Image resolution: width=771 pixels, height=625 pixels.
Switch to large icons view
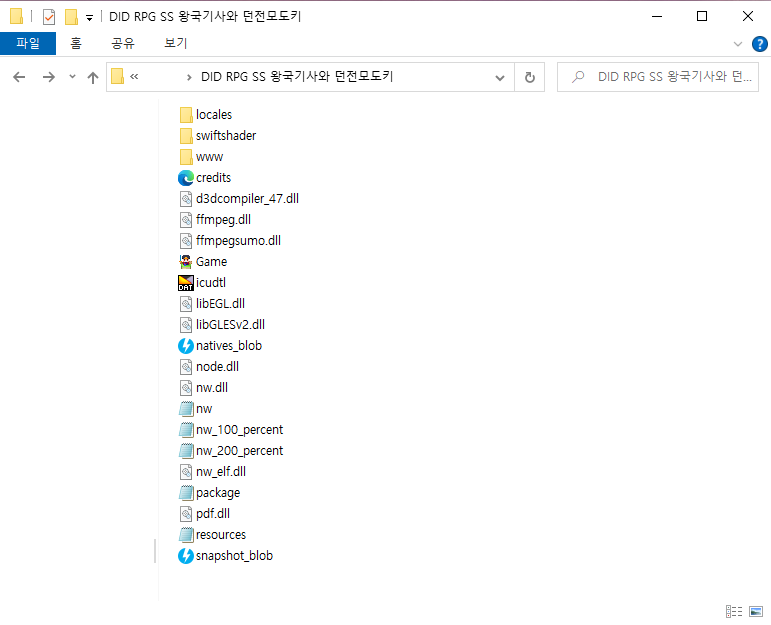pos(757,611)
